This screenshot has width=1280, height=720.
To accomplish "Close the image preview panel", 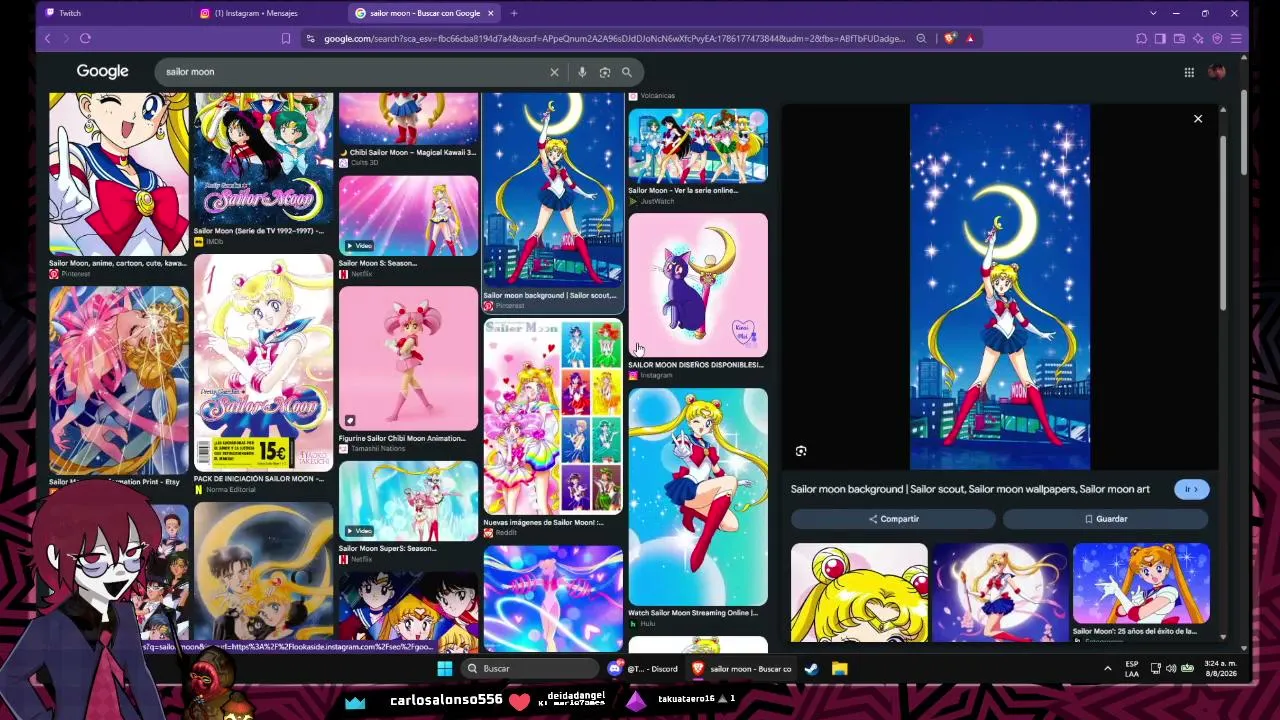I will 1198,119.
